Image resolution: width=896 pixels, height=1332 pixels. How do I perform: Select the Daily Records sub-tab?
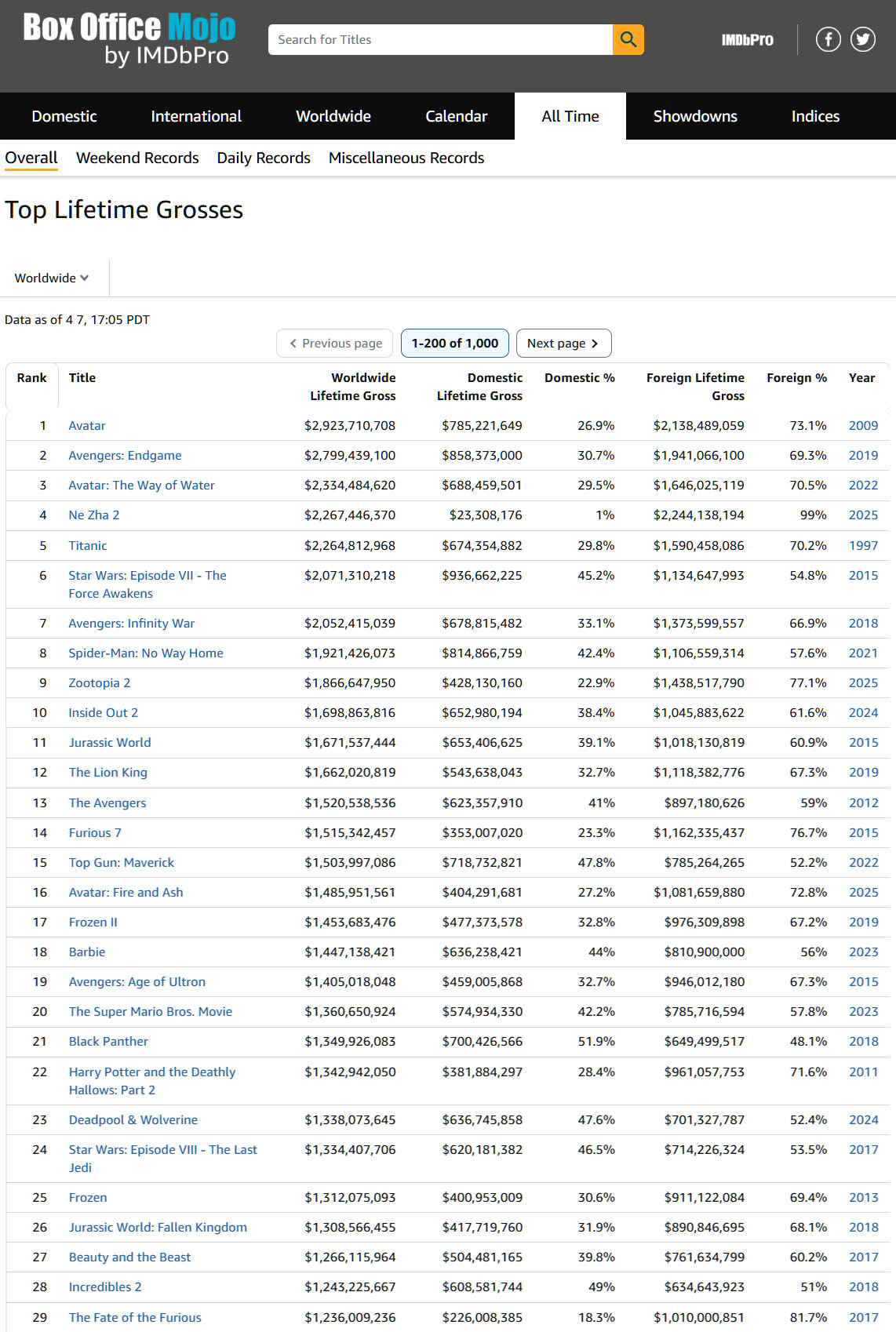pos(264,158)
